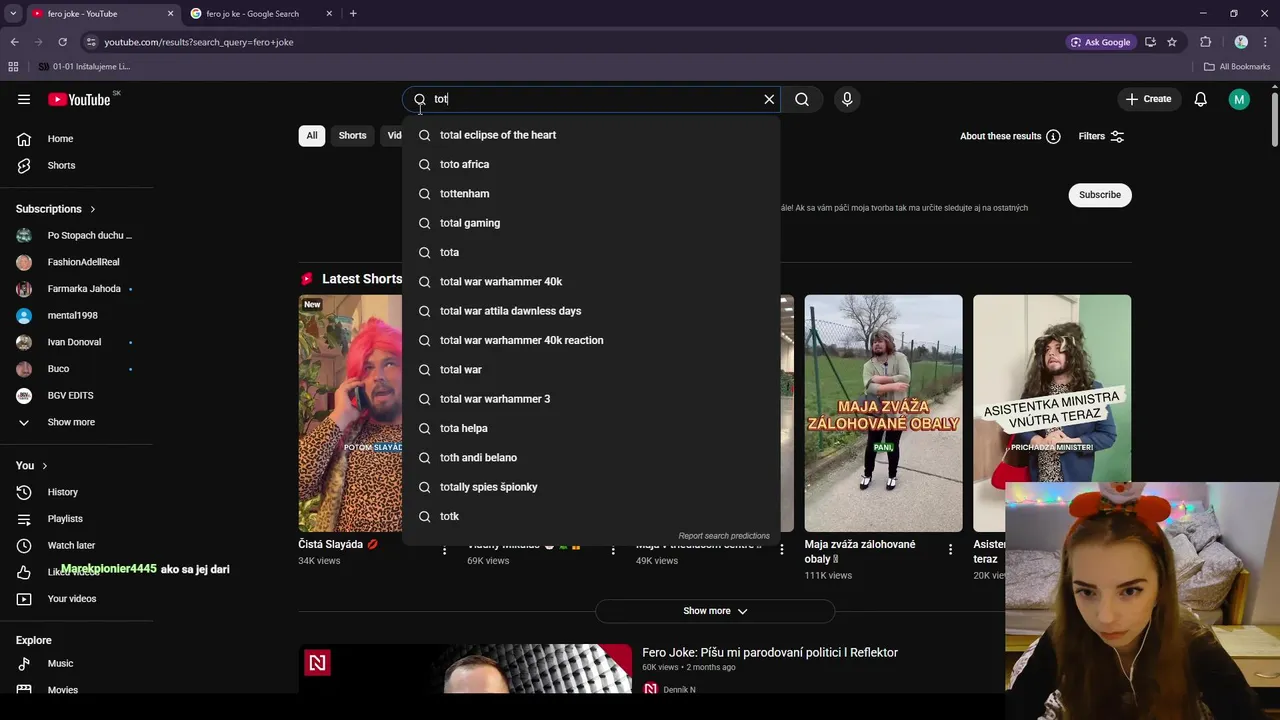Choose suggestion total war warhammer 40k reaction
This screenshot has width=1280, height=720.
click(591, 340)
